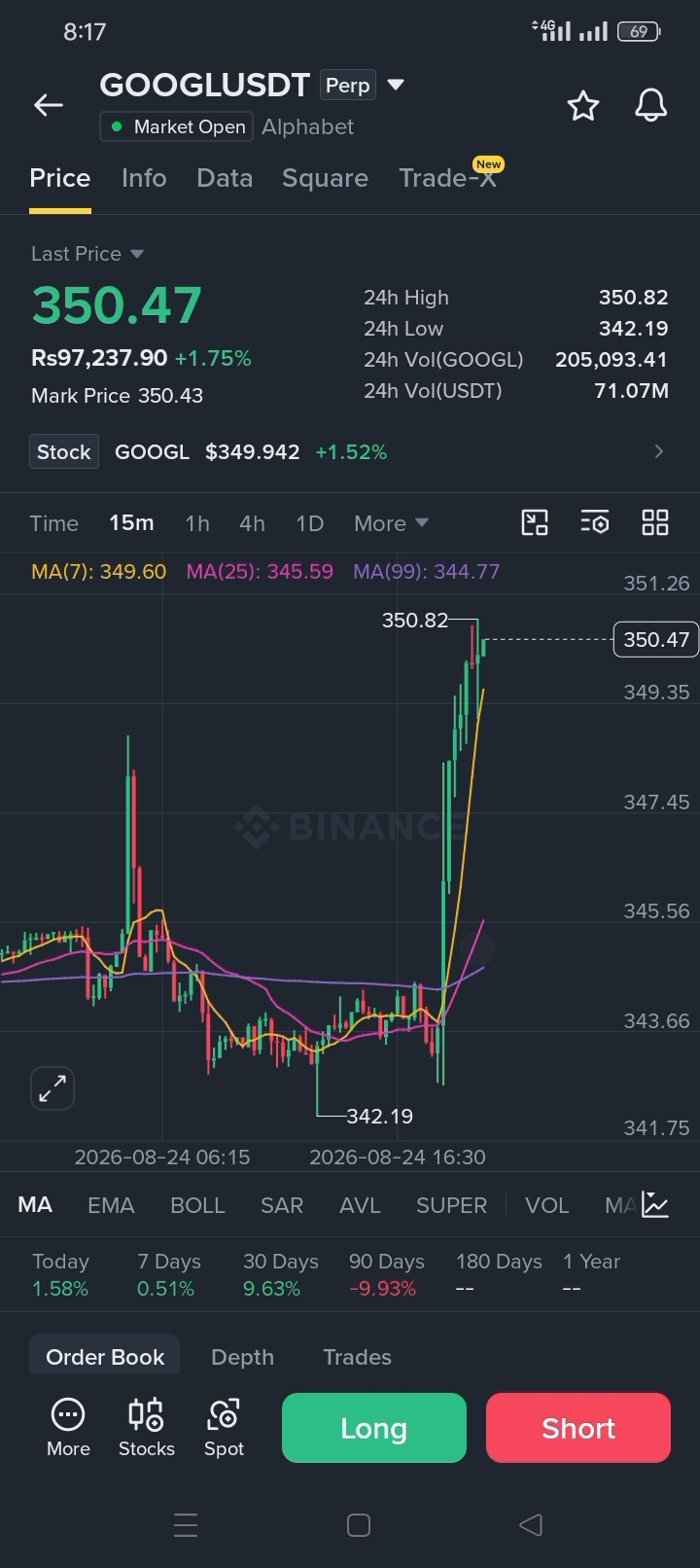Tap Android back navigation button

coord(531,1524)
